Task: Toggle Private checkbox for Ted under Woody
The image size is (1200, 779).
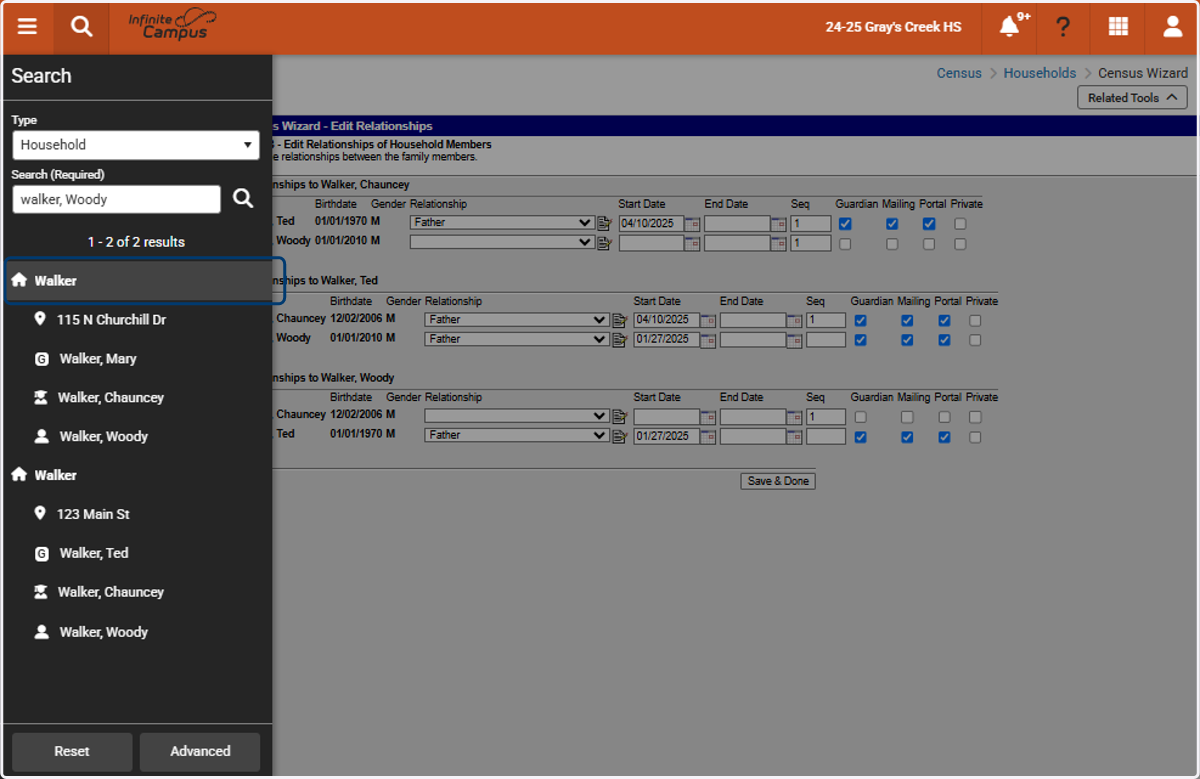Action: 975,437
